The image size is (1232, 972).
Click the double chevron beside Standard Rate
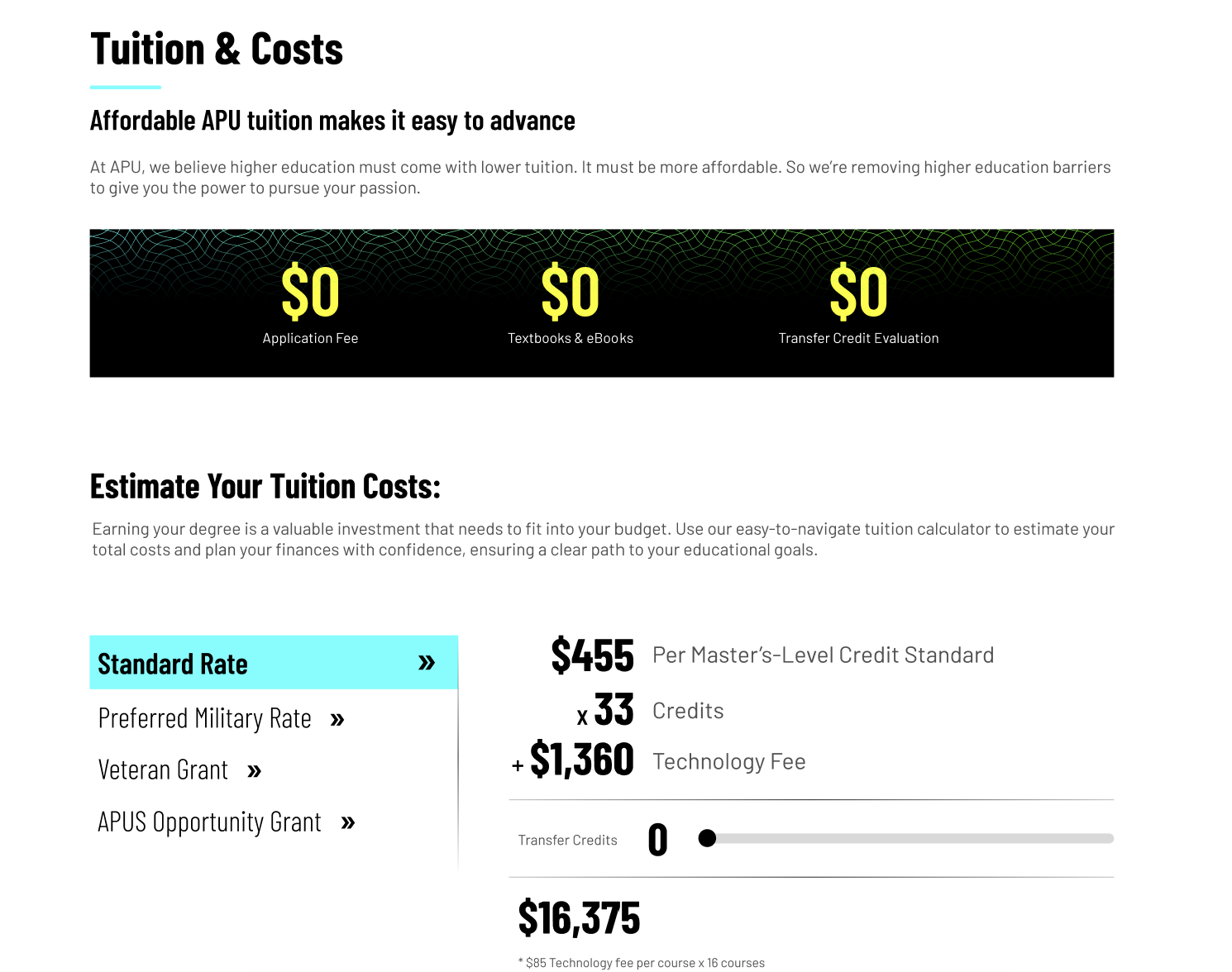click(x=427, y=662)
